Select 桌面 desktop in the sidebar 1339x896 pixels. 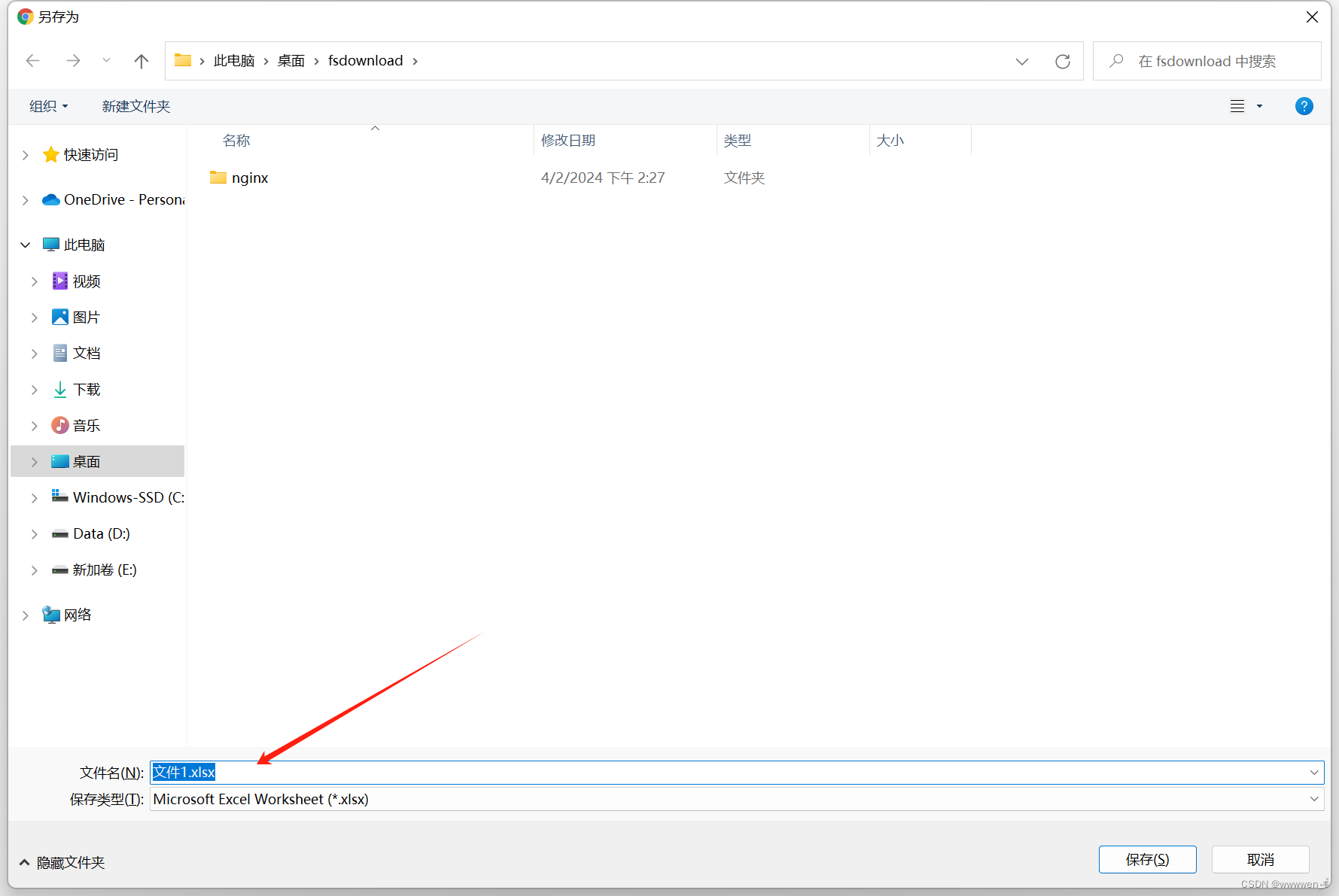87,462
